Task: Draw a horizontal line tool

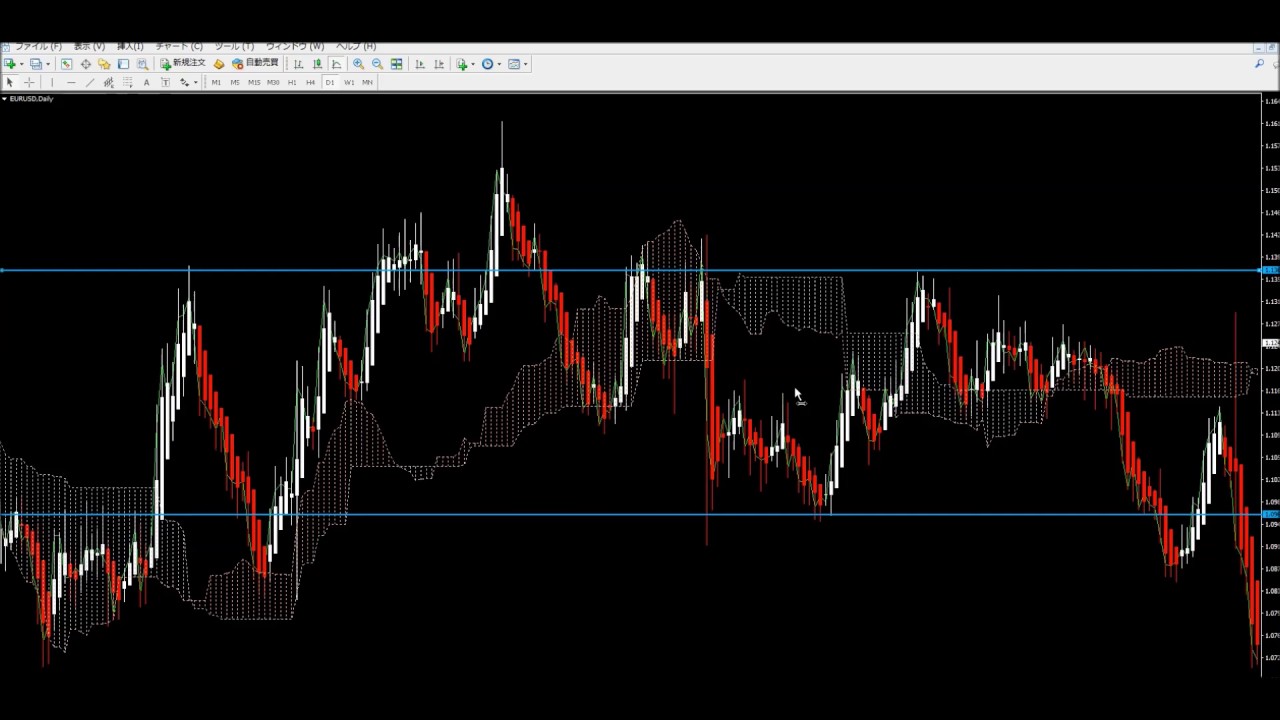Action: [x=70, y=82]
